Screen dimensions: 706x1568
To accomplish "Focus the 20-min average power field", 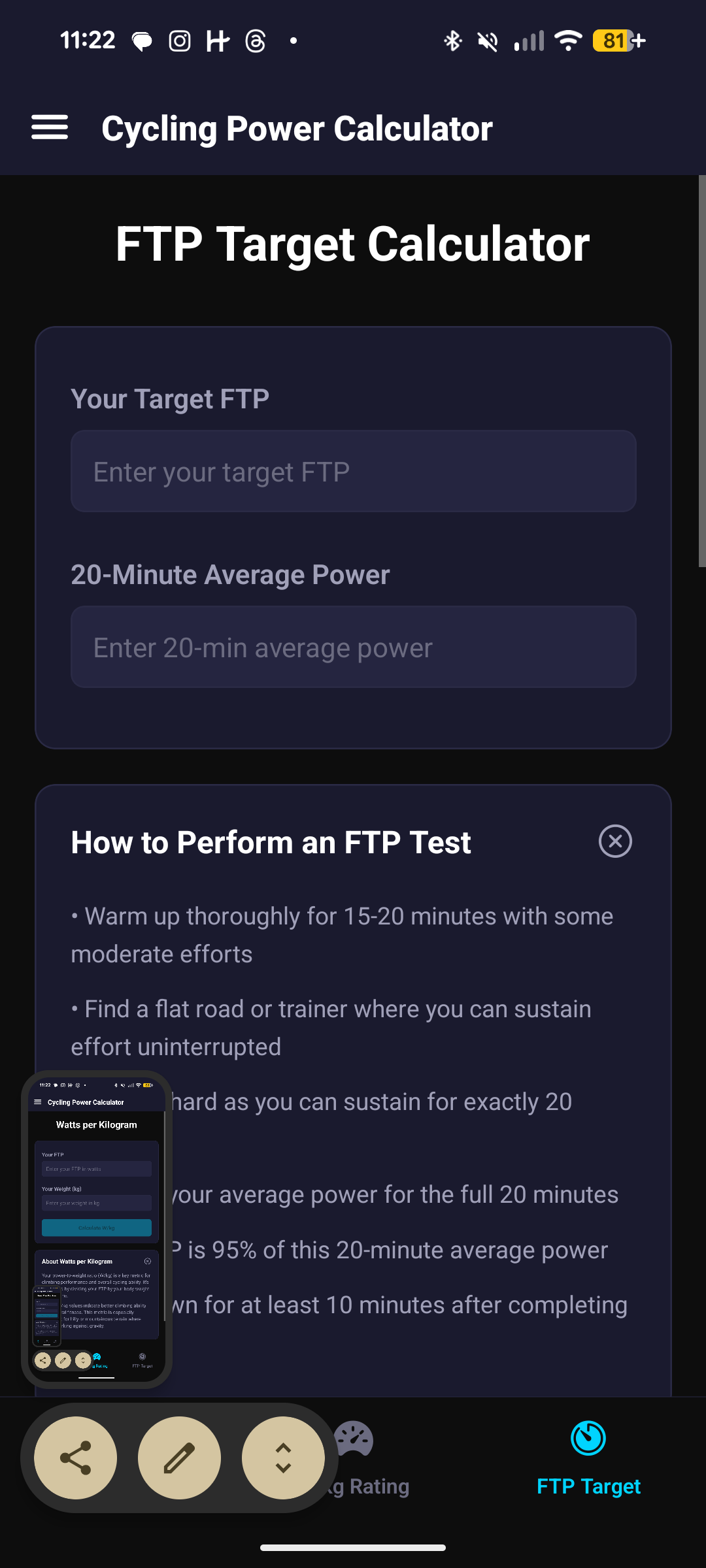I will point(353,647).
